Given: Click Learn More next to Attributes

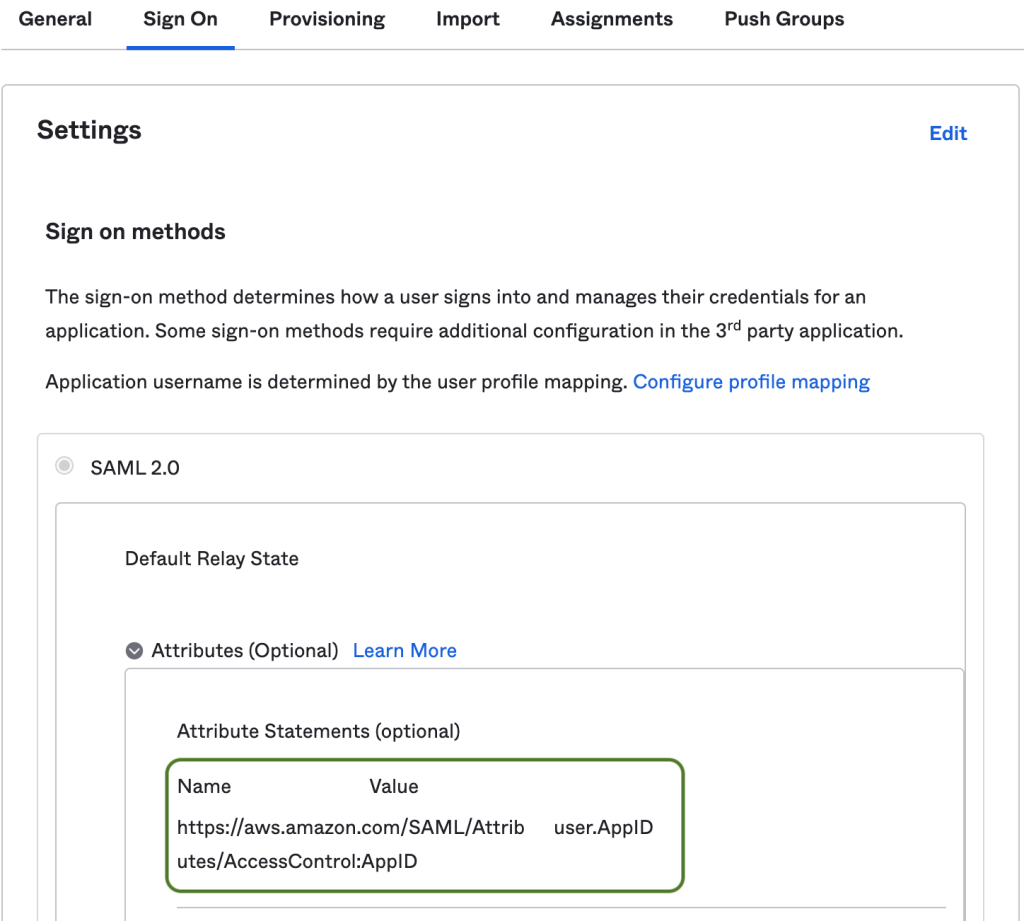Looking at the screenshot, I should [404, 650].
